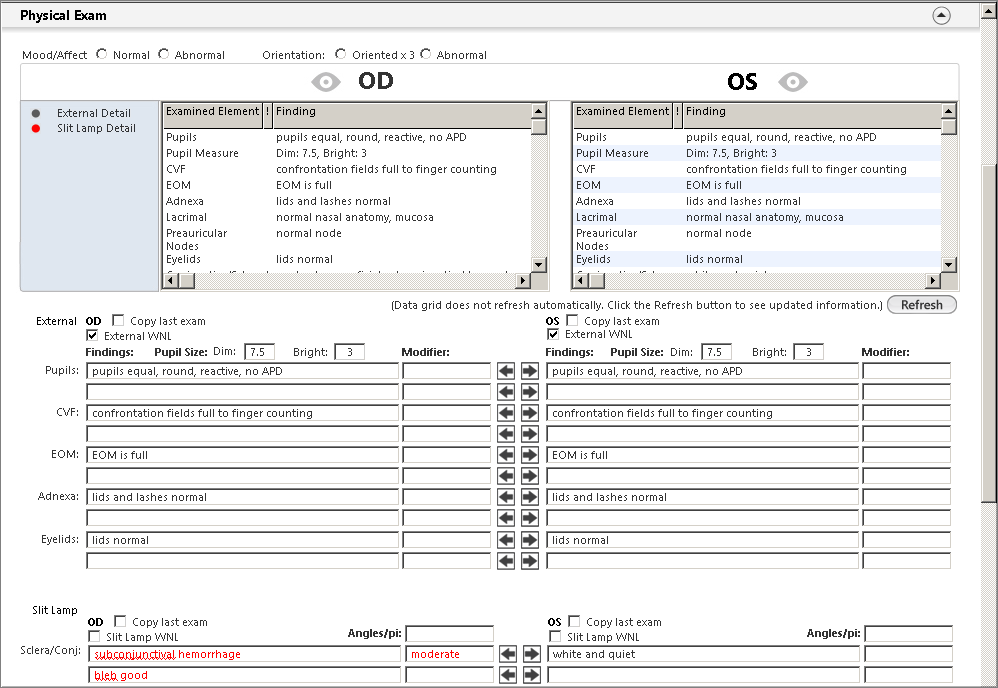
Task: Sort OS grid by Examined Element header
Action: pyautogui.click(x=622, y=116)
